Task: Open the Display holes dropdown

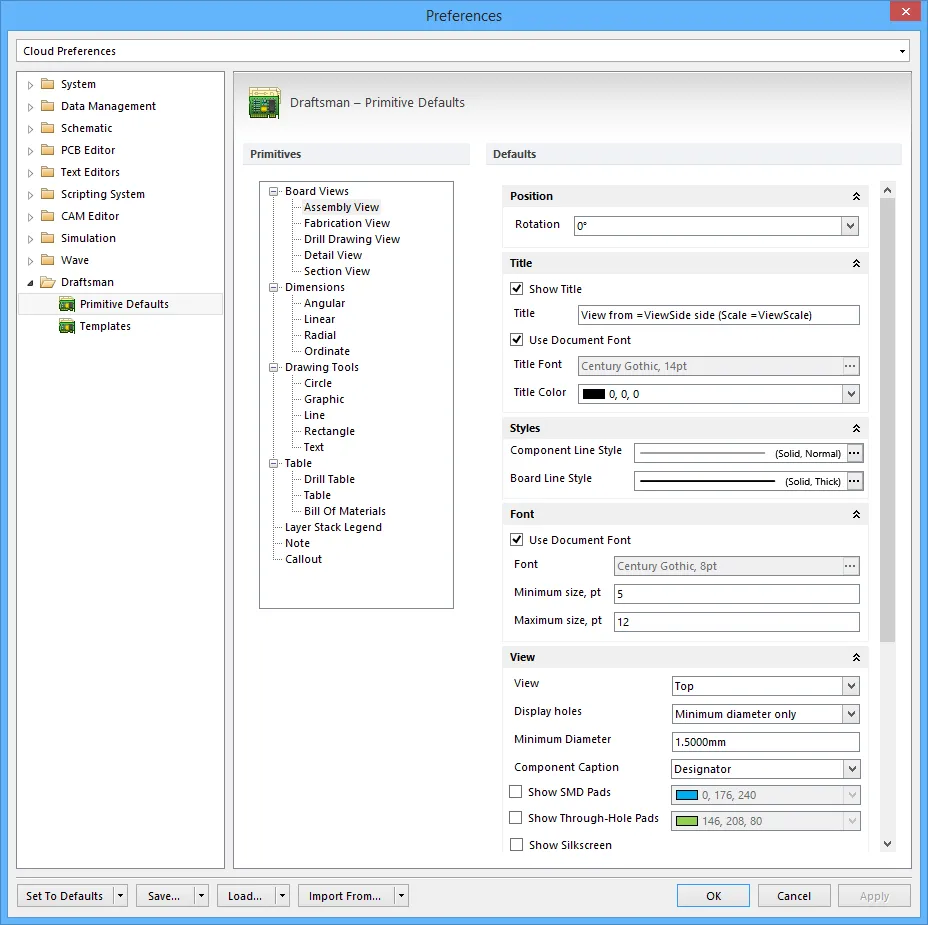Action: (x=851, y=714)
